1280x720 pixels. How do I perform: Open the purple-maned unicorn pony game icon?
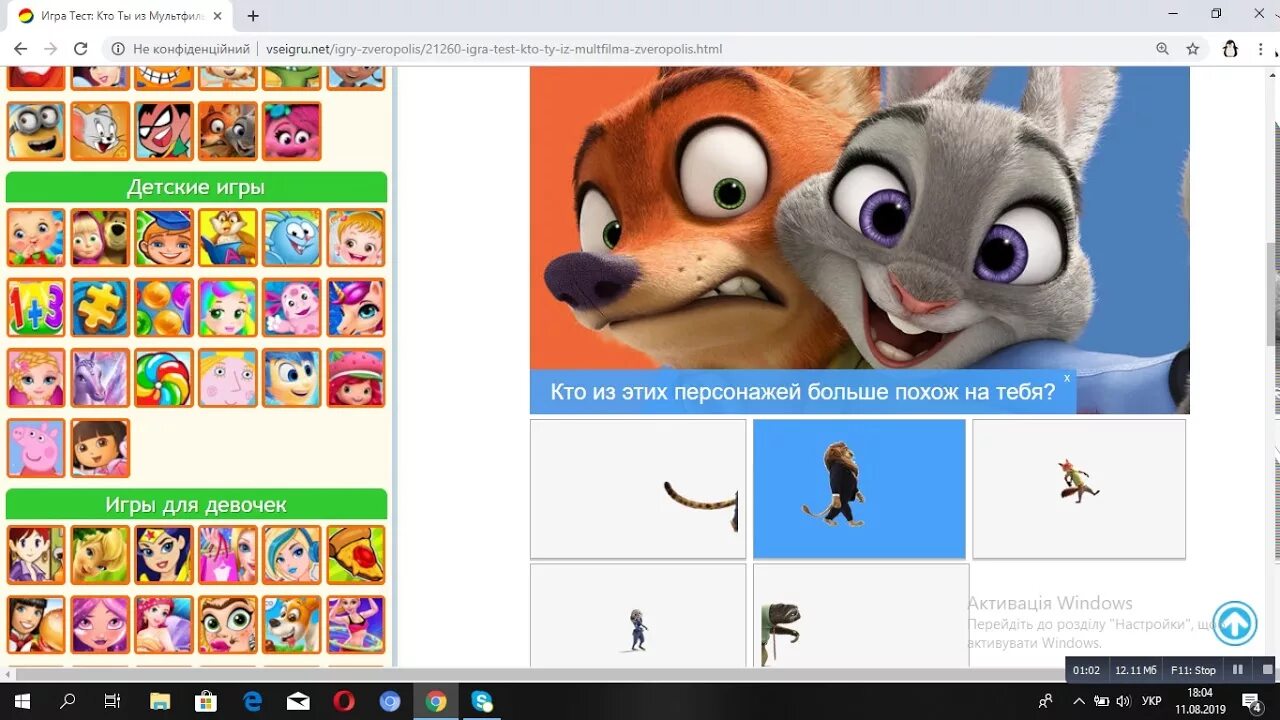[356, 308]
